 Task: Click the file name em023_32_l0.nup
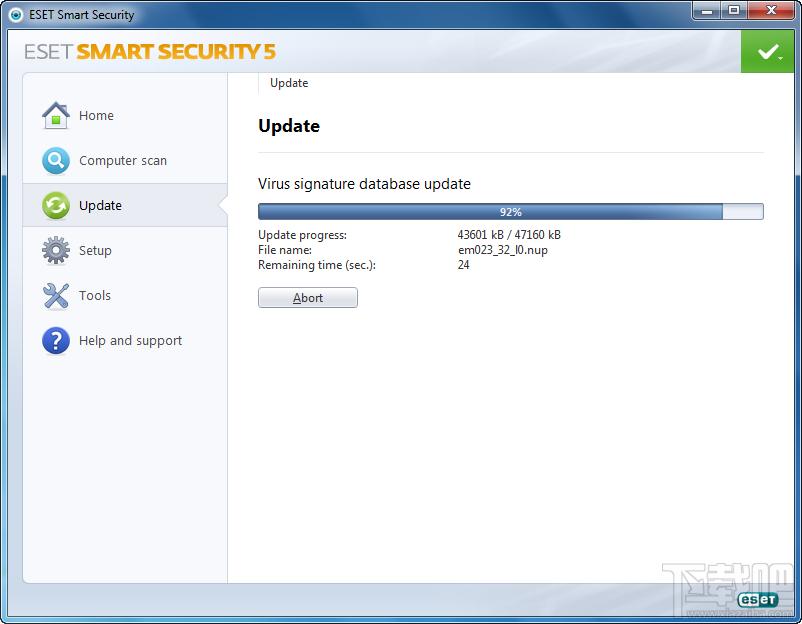pos(503,250)
